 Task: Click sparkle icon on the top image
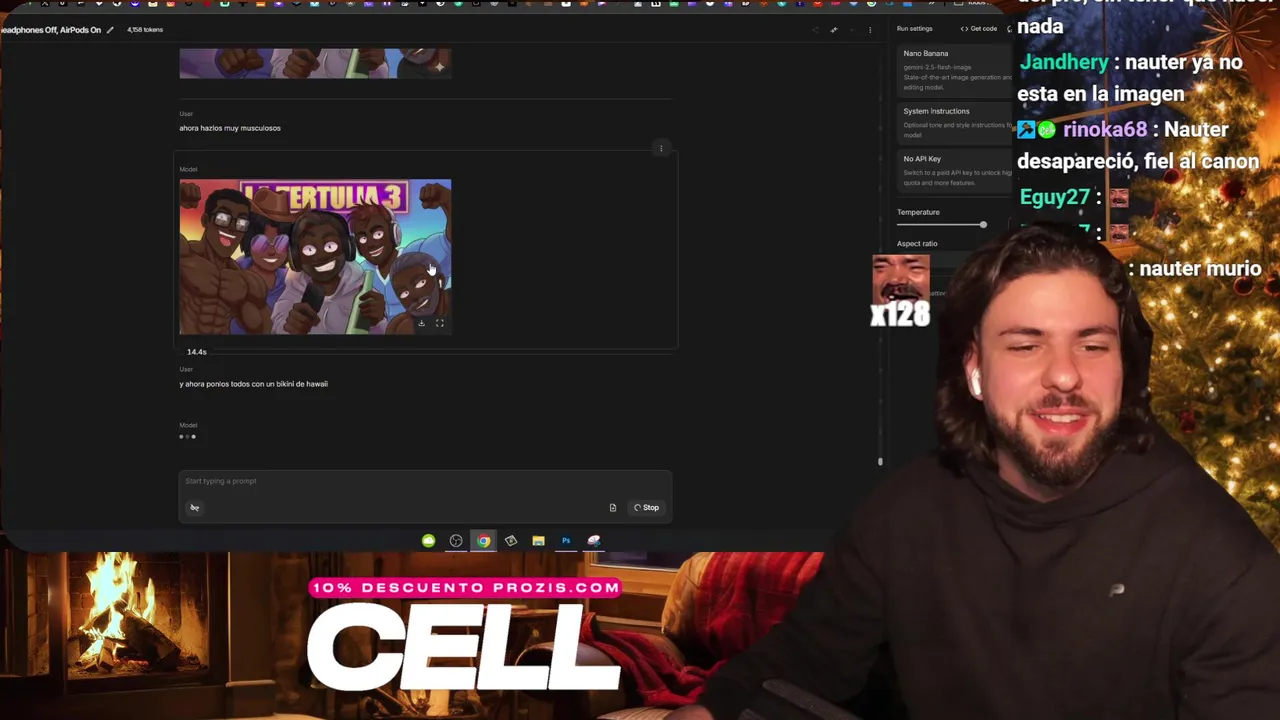point(439,67)
